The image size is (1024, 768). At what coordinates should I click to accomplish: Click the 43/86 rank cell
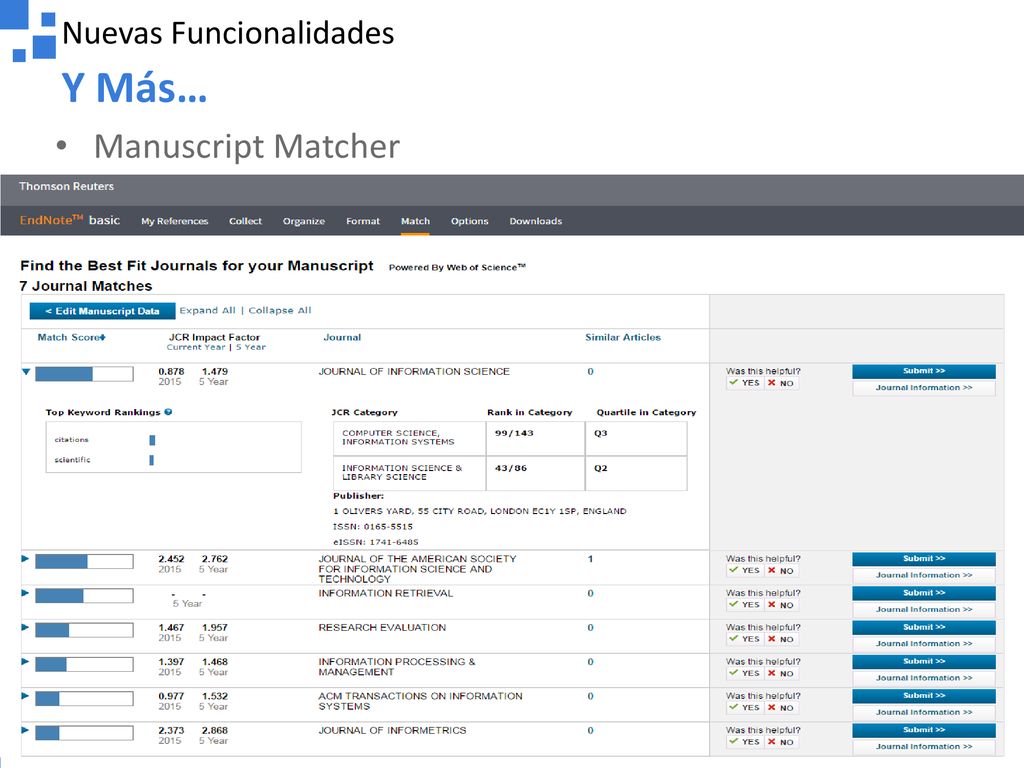(536, 473)
